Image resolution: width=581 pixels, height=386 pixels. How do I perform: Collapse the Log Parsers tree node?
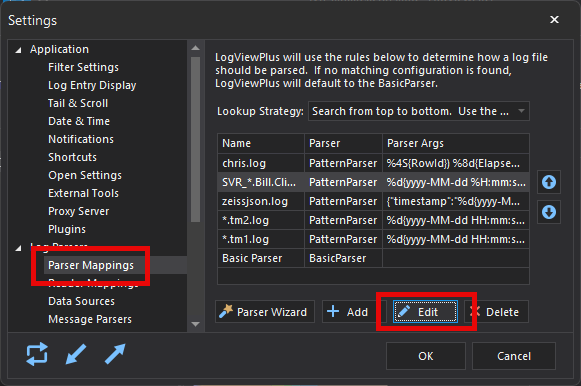18,248
